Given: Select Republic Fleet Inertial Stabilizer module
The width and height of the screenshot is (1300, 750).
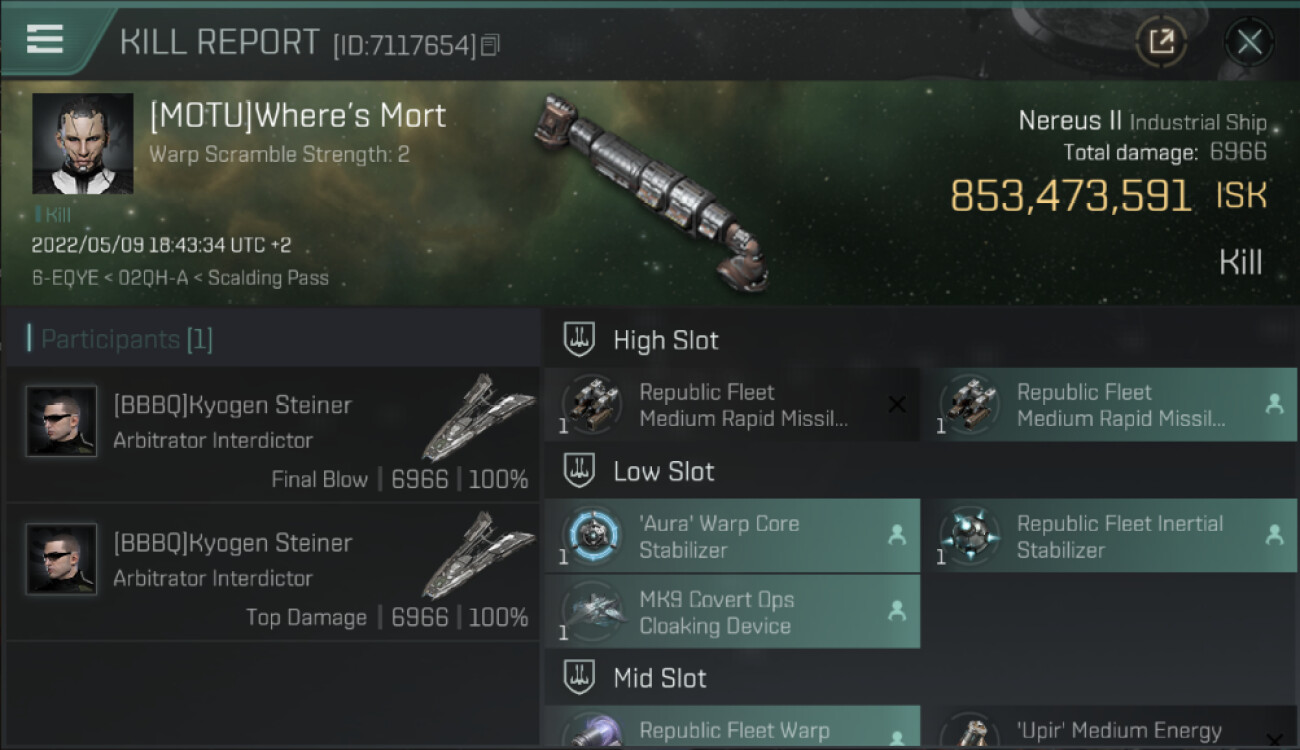Looking at the screenshot, I should click(1108, 536).
